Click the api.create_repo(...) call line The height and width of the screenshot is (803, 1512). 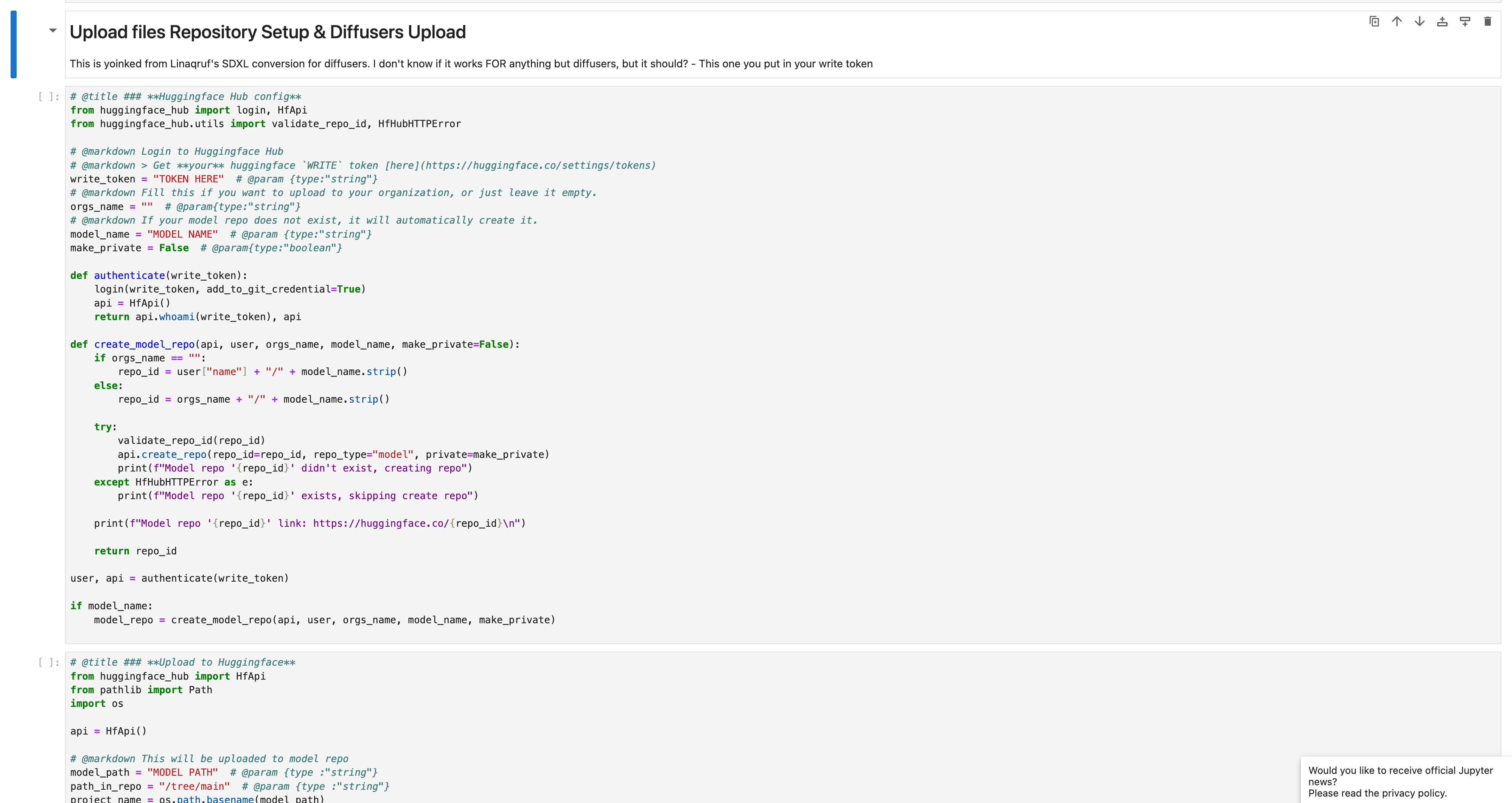(333, 454)
